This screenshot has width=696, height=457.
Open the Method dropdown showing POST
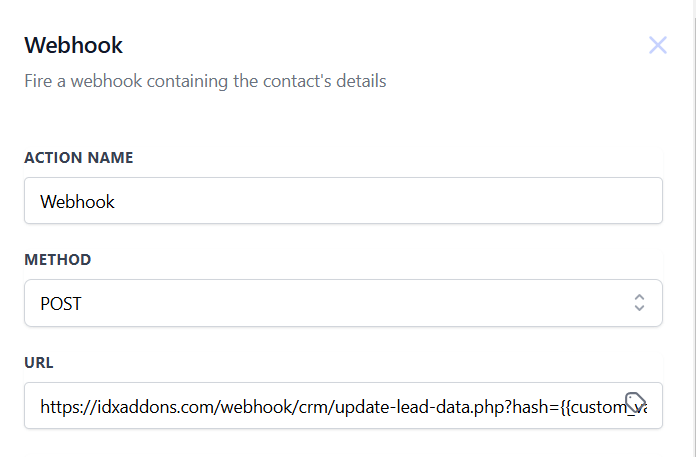click(x=343, y=303)
